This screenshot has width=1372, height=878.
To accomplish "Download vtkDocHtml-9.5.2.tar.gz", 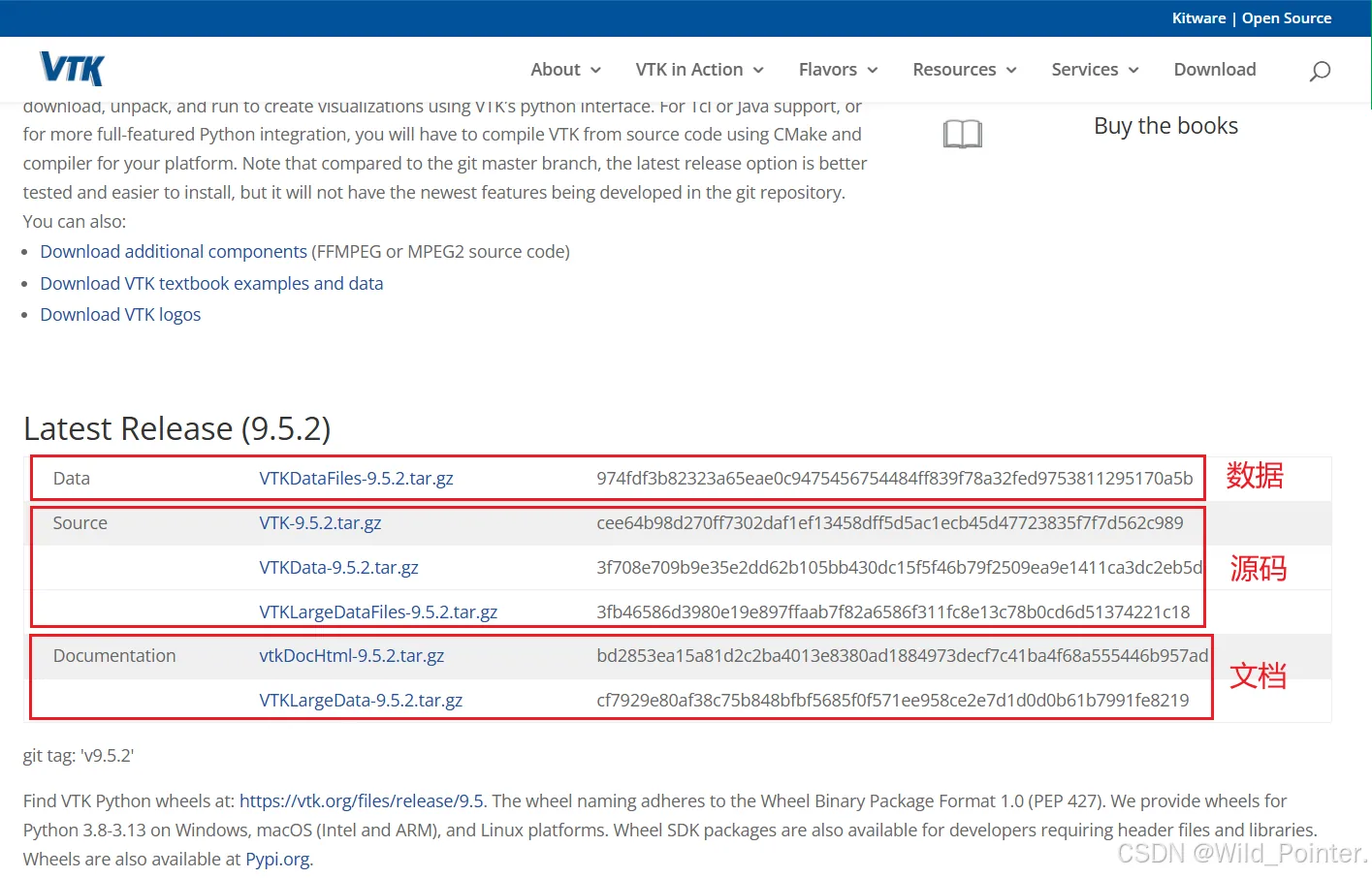I will click(351, 656).
